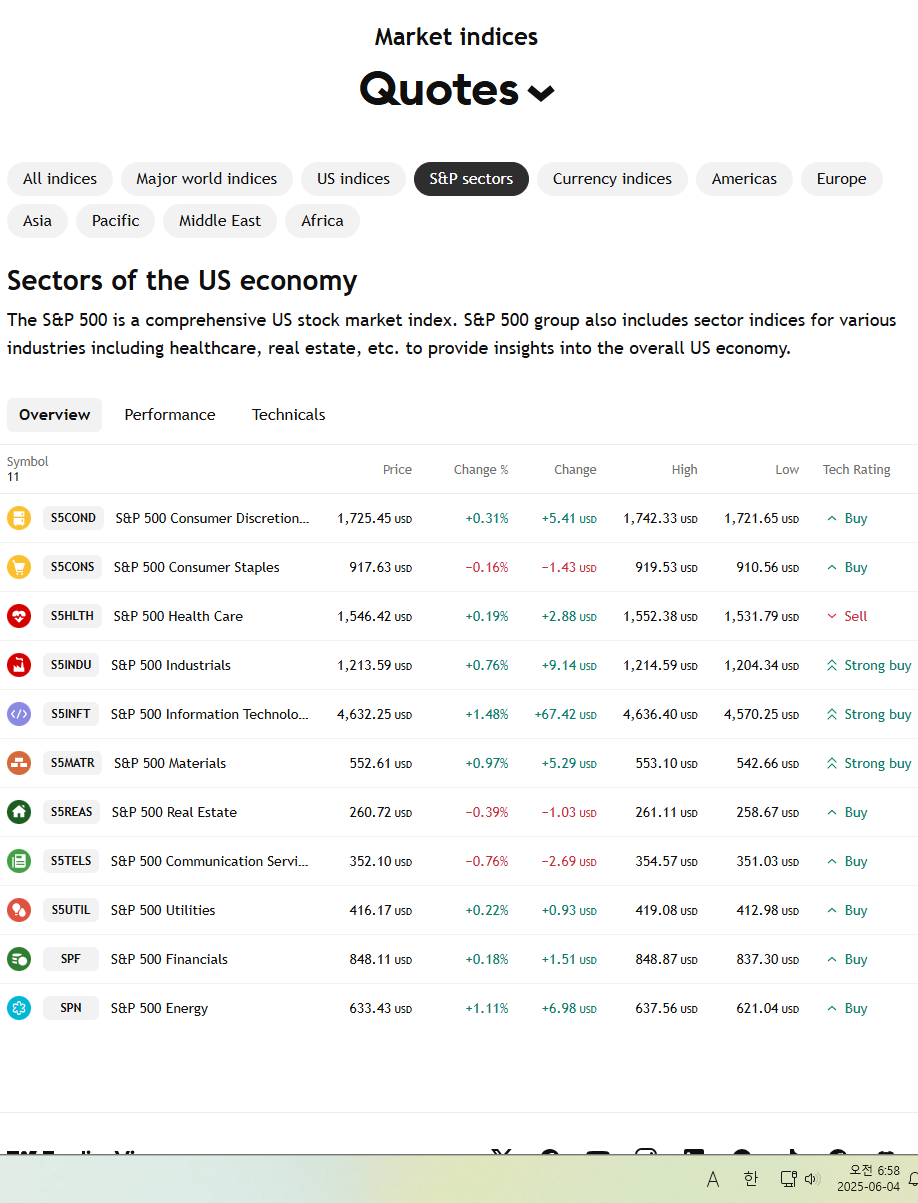The width and height of the screenshot is (918, 1203).
Task: Click the green house icon for Real Estate
Action: pos(19,812)
